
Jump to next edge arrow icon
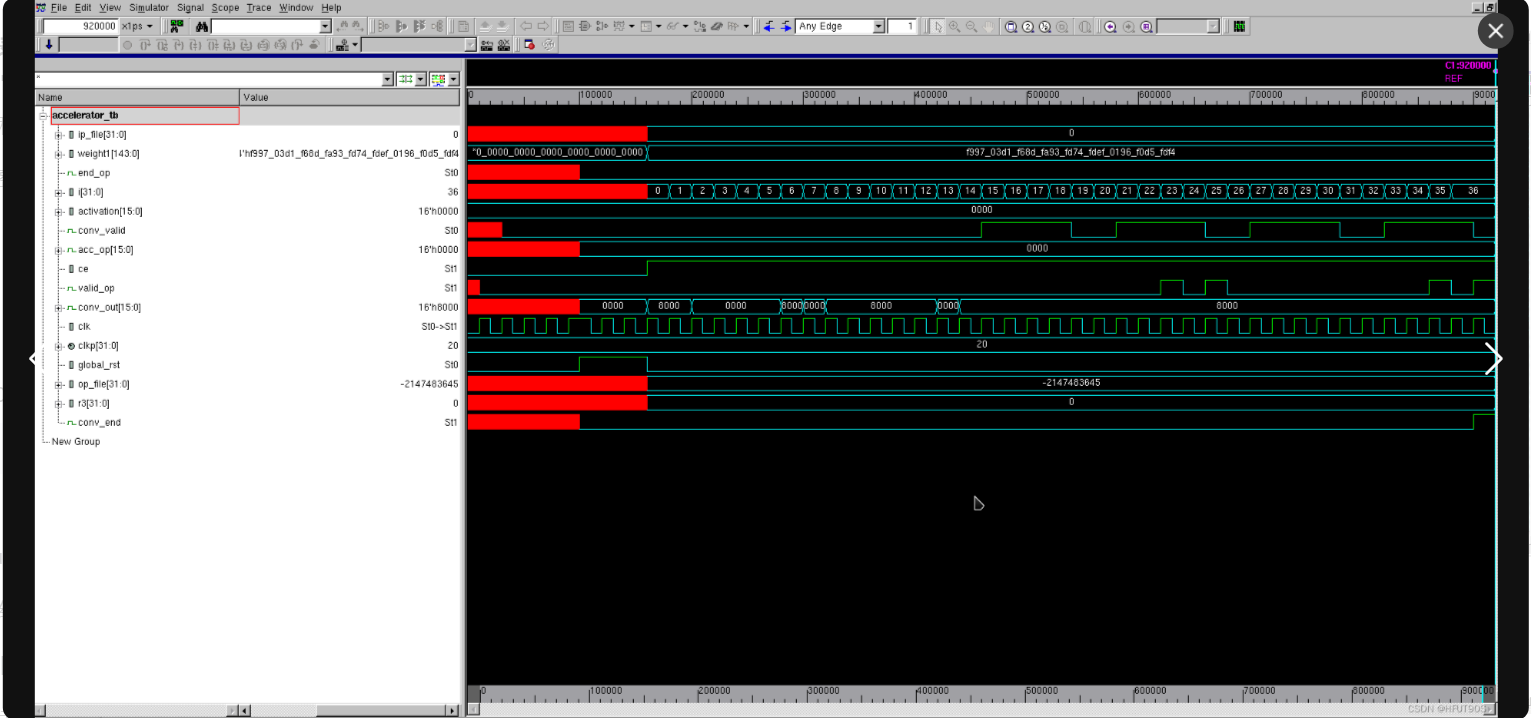pyautogui.click(x=786, y=26)
